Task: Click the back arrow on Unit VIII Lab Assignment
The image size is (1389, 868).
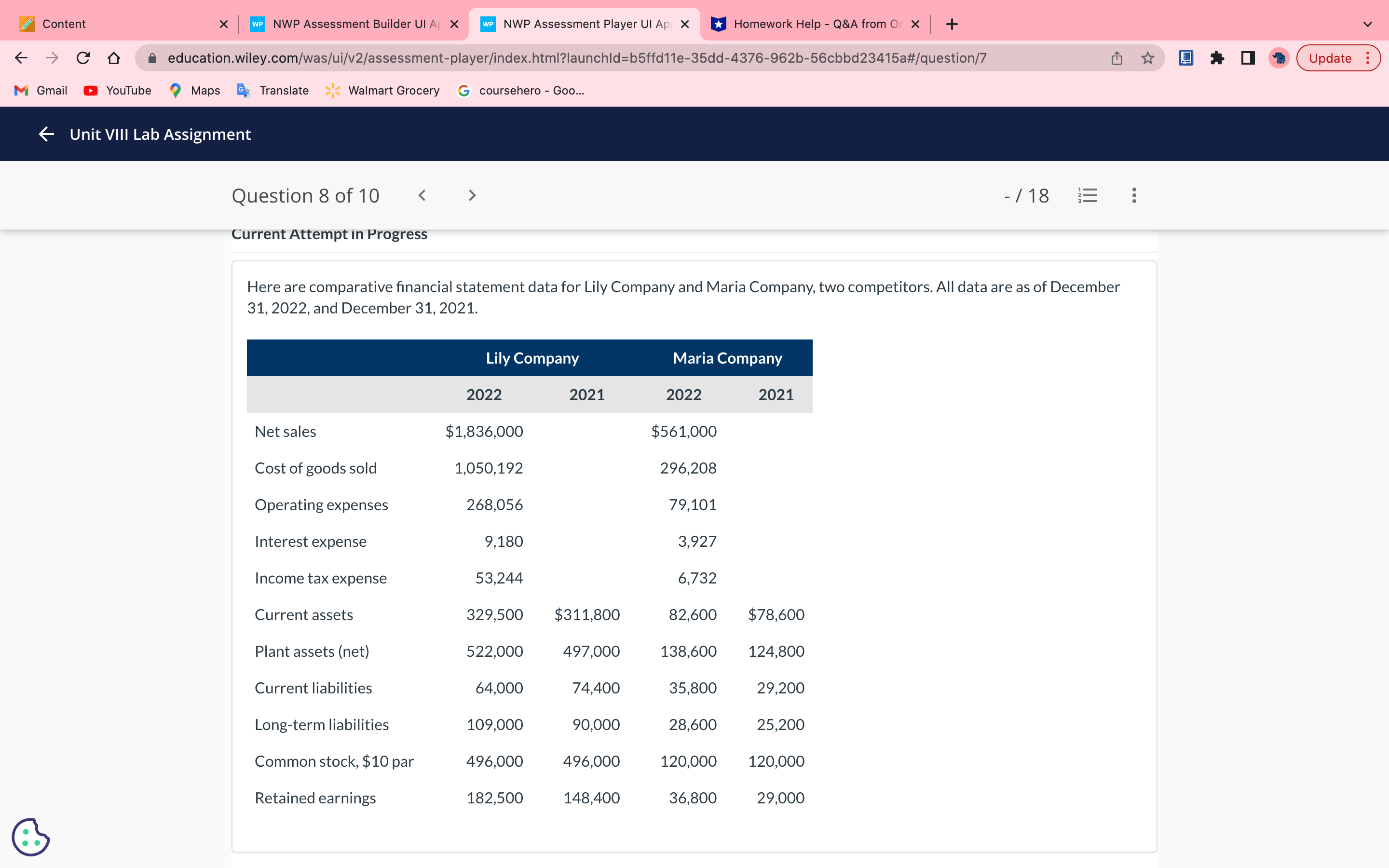Action: point(46,134)
